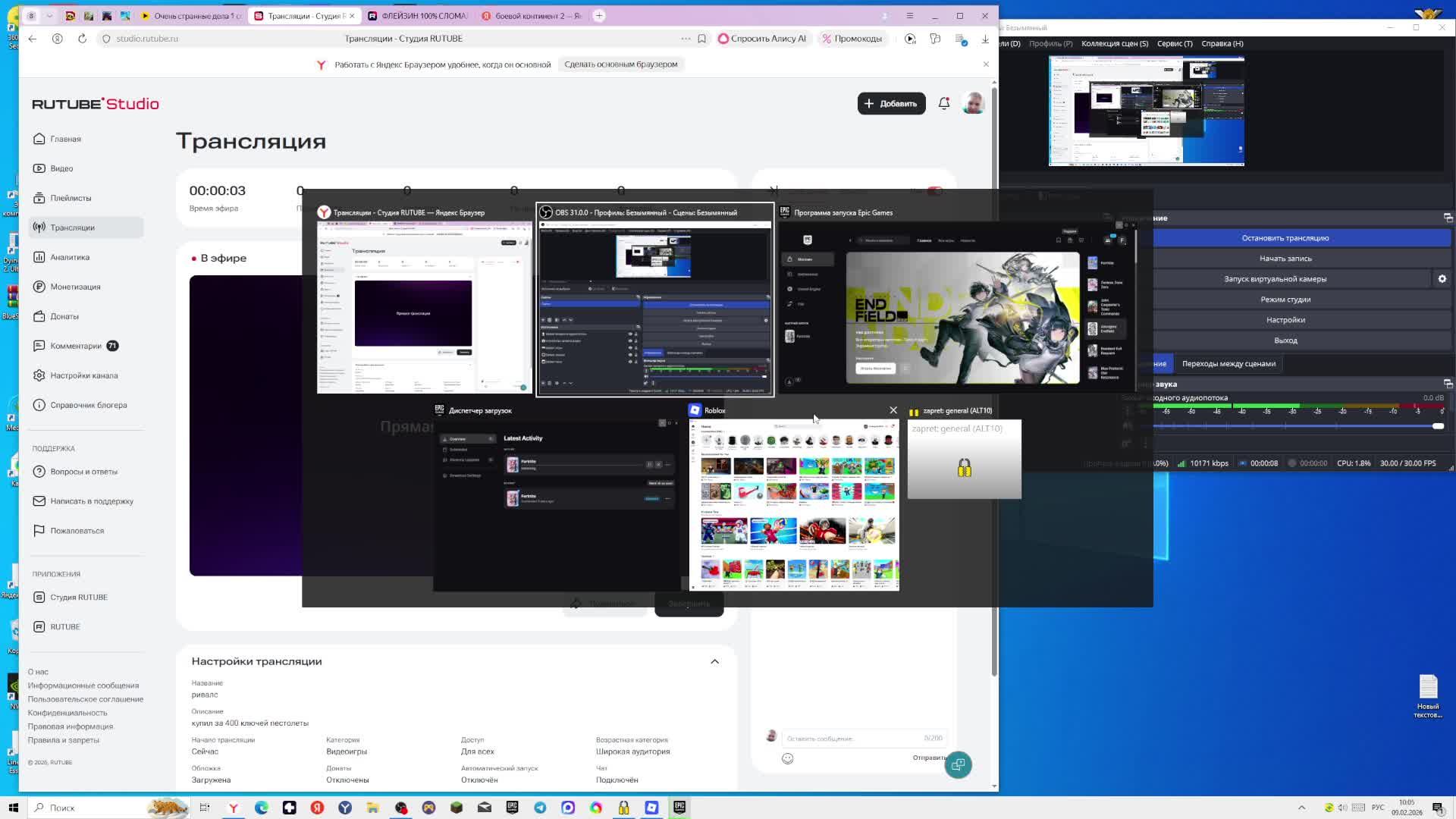1456x819 pixels.
Task: Click the notifications bell icon
Action: (943, 103)
